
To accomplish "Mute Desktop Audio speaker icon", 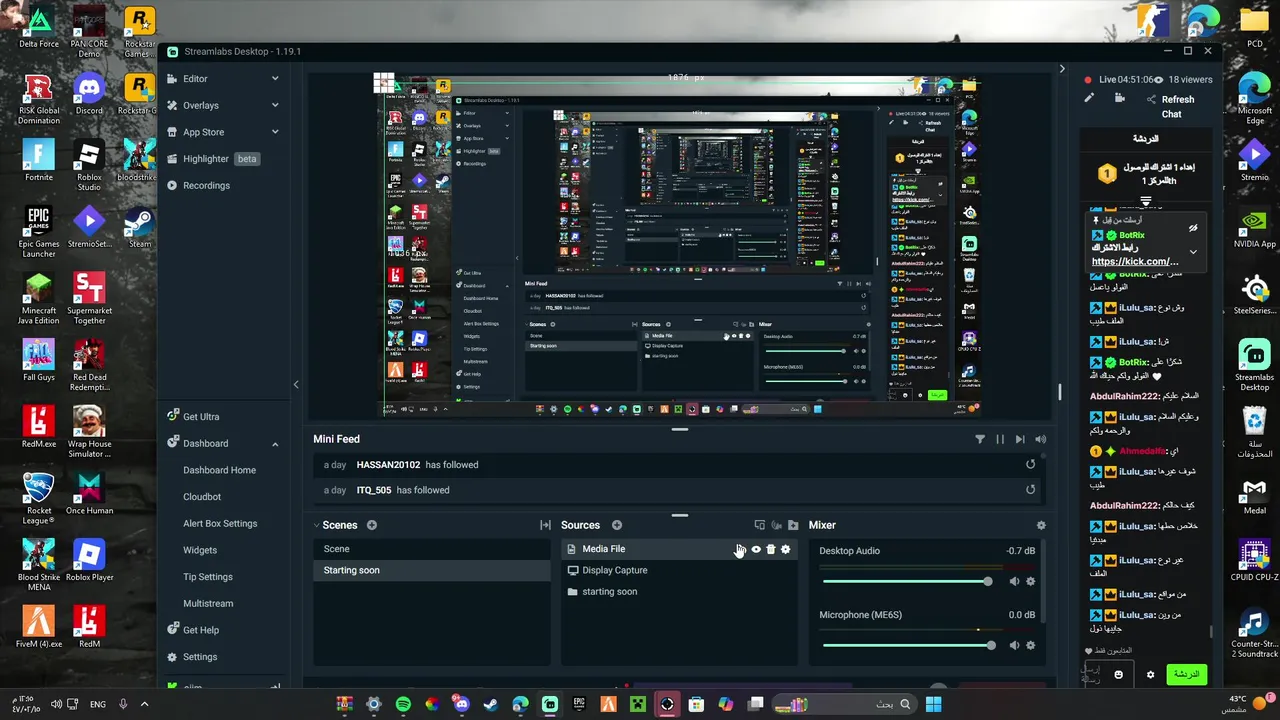I will [x=1014, y=581].
